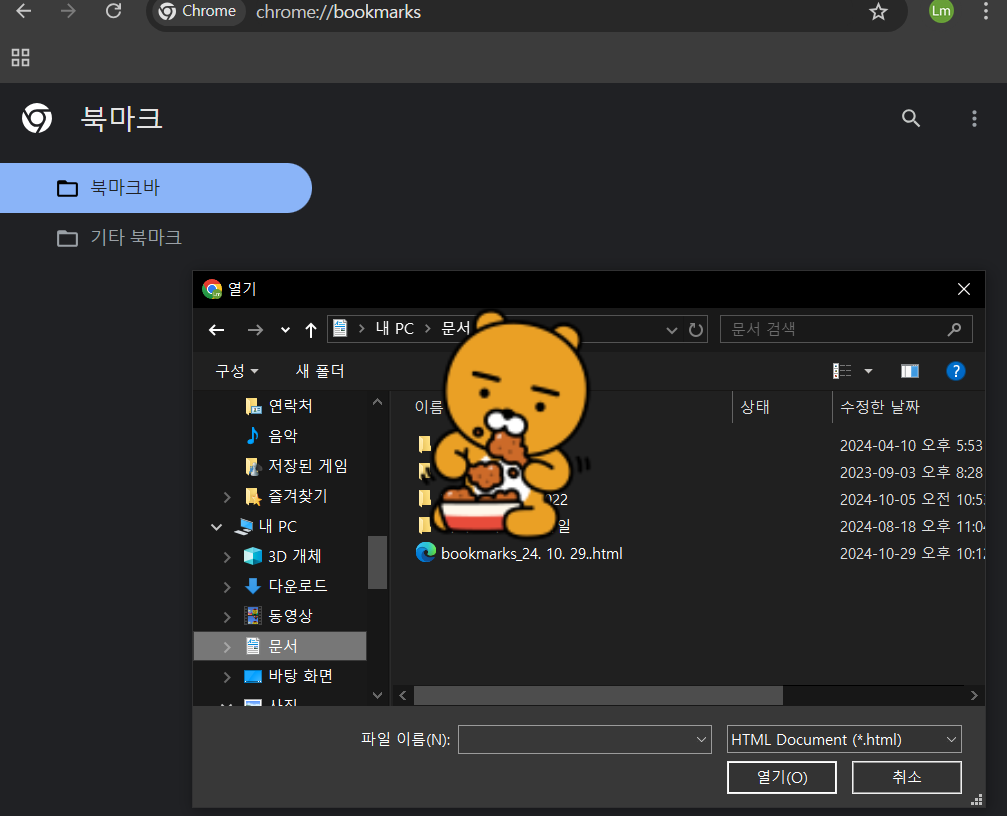Viewport: 1007px width, 816px height.
Task: Bookmark this page with the star icon
Action: [878, 12]
